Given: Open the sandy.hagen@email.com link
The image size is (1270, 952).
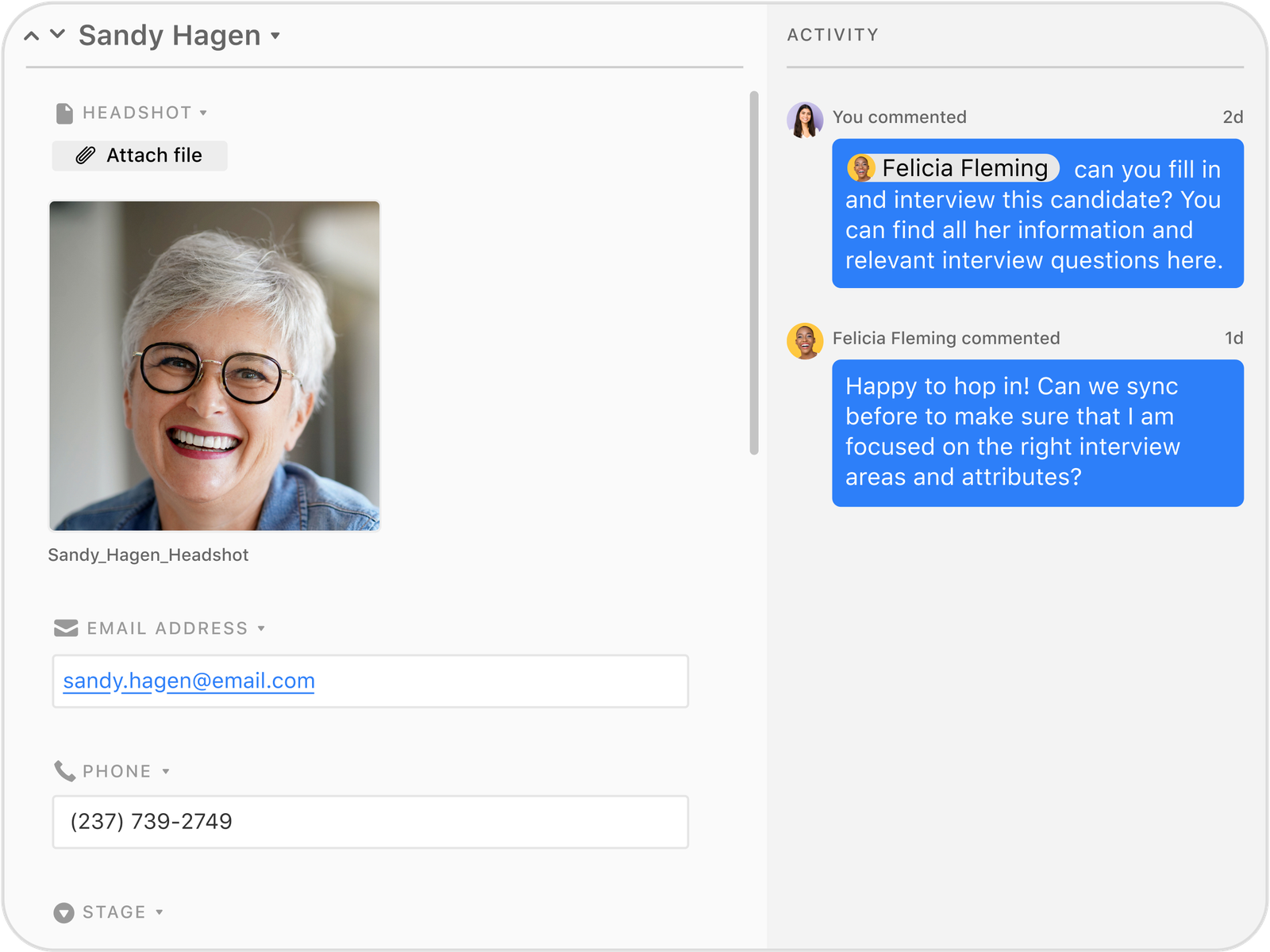Looking at the screenshot, I should coord(189,681).
